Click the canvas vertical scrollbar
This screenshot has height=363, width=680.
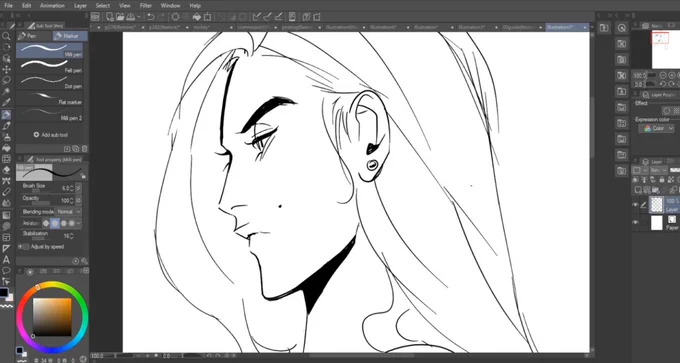pyautogui.click(x=592, y=128)
